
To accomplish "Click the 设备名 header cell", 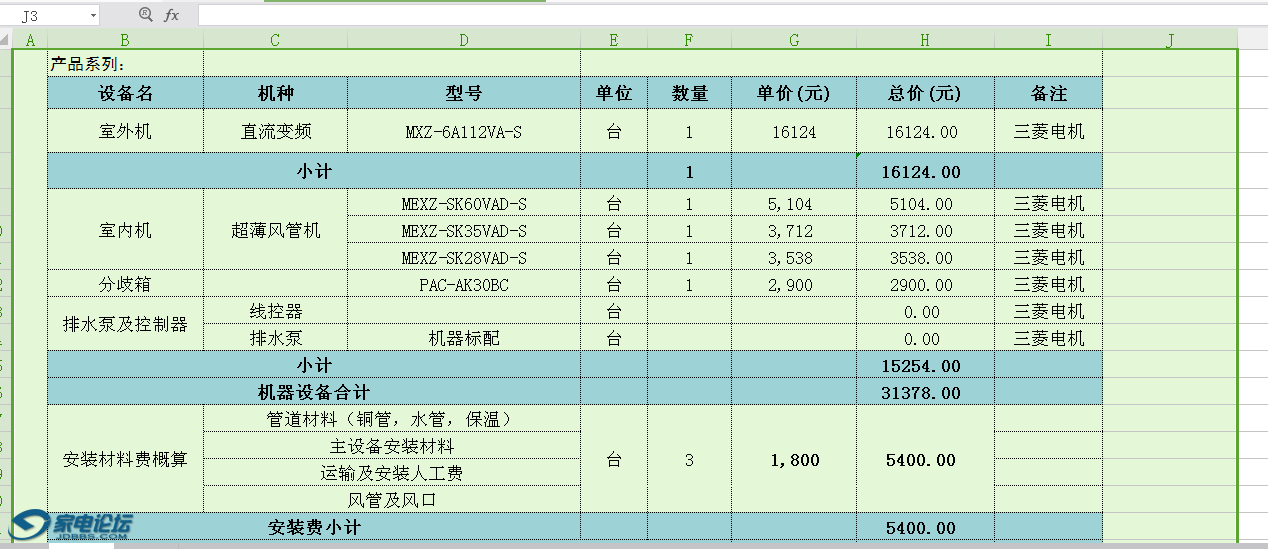I will [125, 93].
